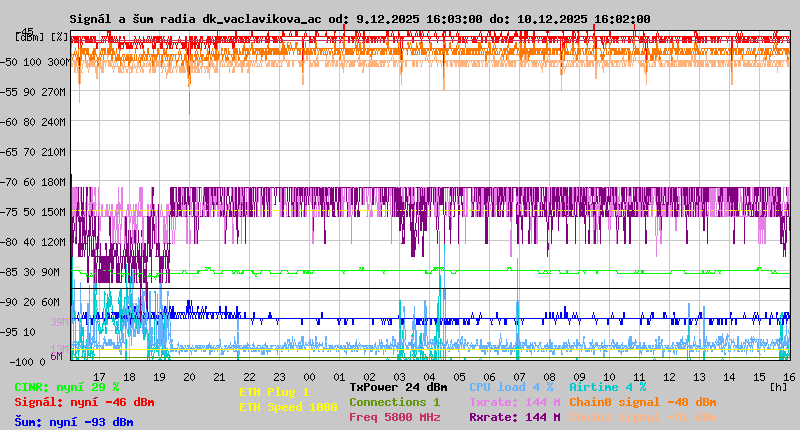Select the '270M' y-axis value
This screenshot has width=800, height=430.
[x=56, y=92]
